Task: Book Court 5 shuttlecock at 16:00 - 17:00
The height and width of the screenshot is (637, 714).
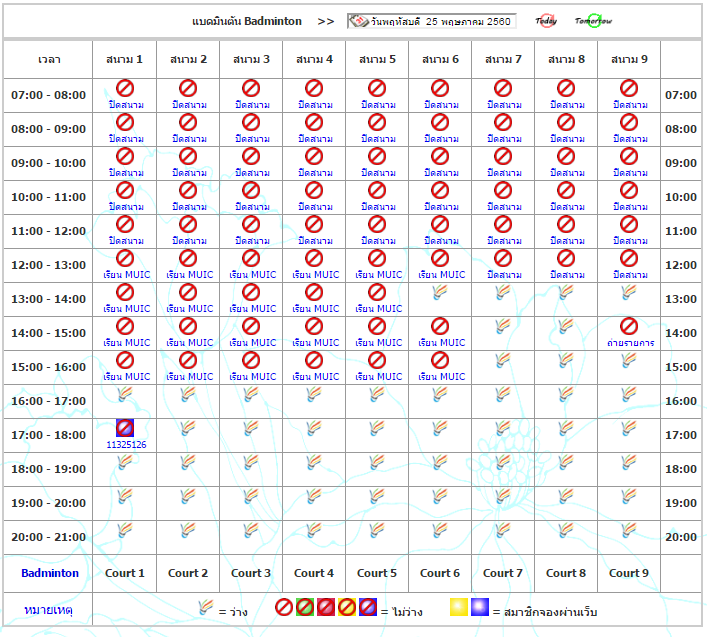Action: click(377, 394)
